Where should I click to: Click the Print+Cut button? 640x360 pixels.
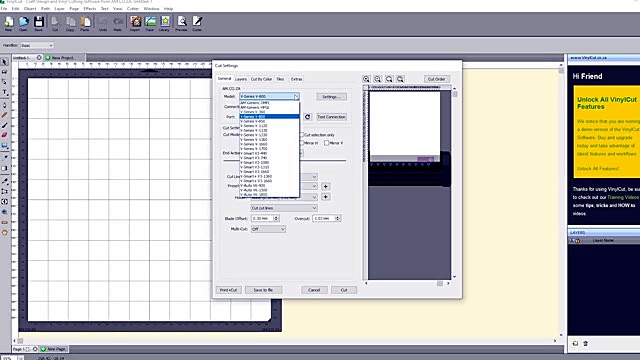(x=229, y=290)
